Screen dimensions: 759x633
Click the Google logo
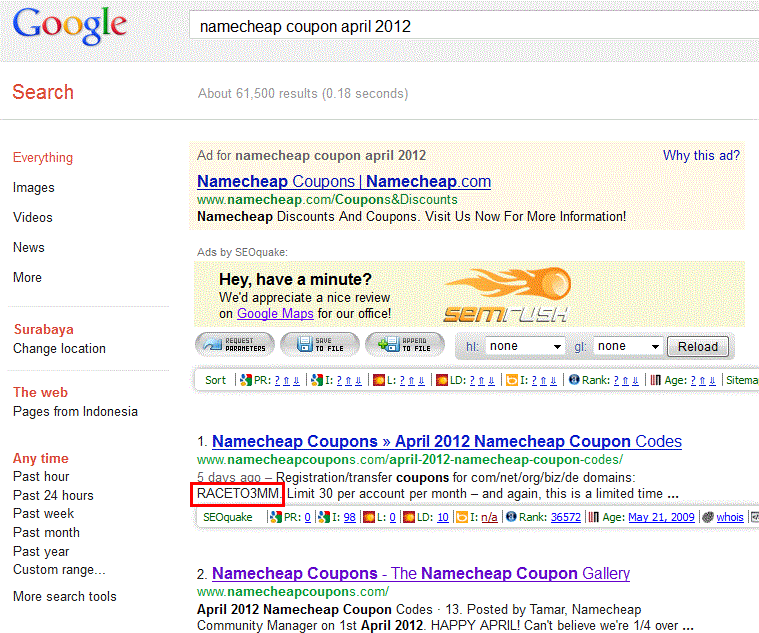pyautogui.click(x=70, y=26)
